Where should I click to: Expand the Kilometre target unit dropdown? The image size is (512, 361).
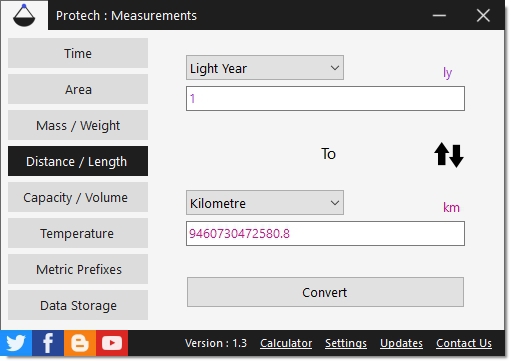[x=265, y=203]
